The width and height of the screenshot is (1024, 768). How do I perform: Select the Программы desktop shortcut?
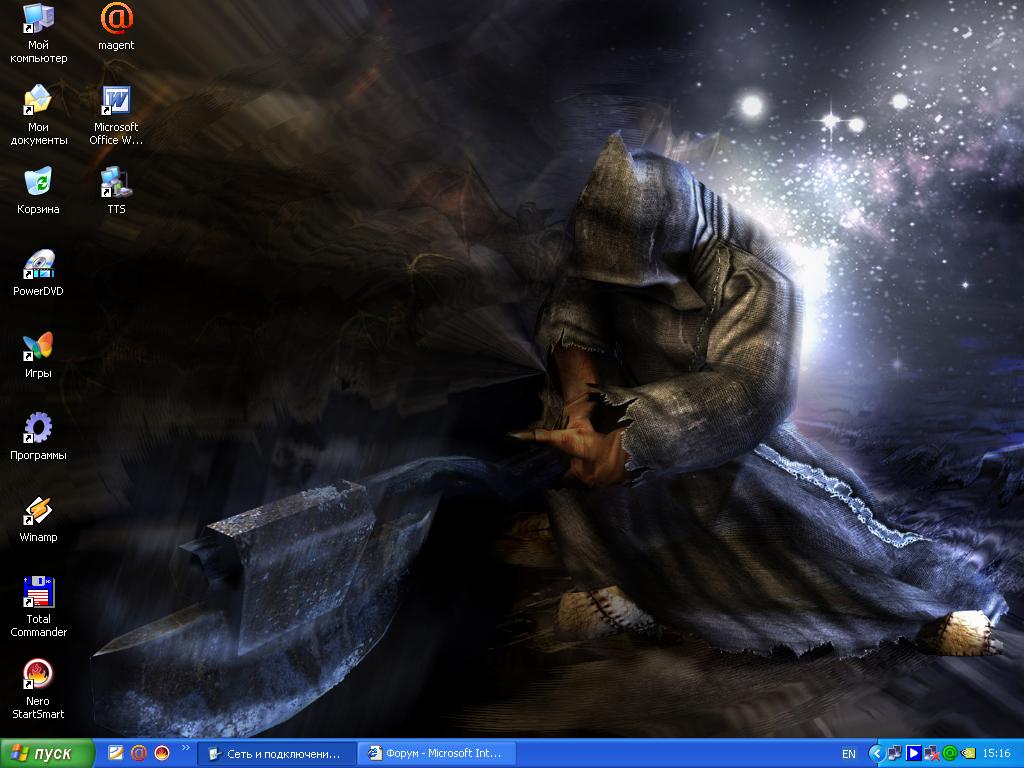(x=39, y=437)
